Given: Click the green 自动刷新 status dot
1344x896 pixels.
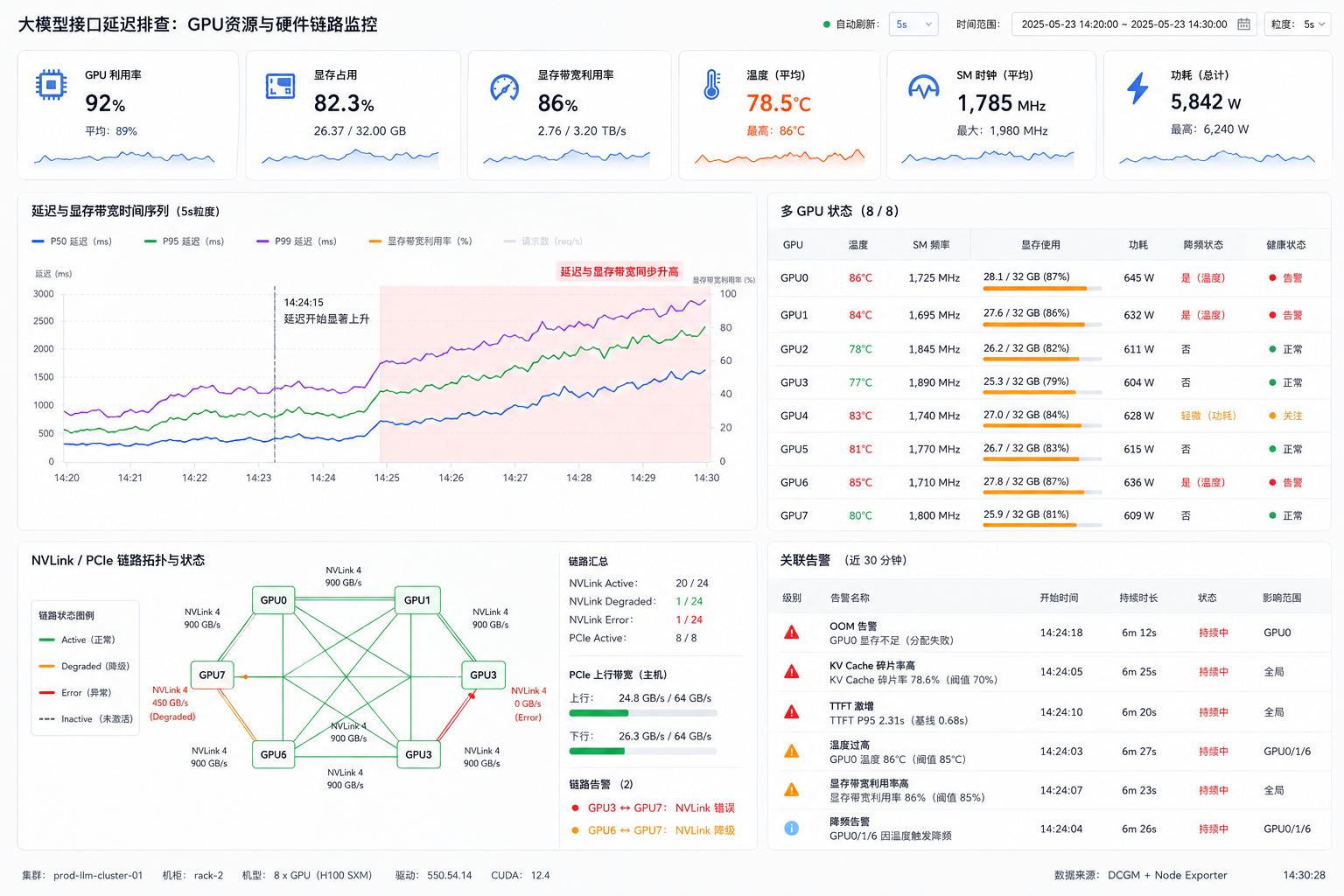Looking at the screenshot, I should 827,24.
